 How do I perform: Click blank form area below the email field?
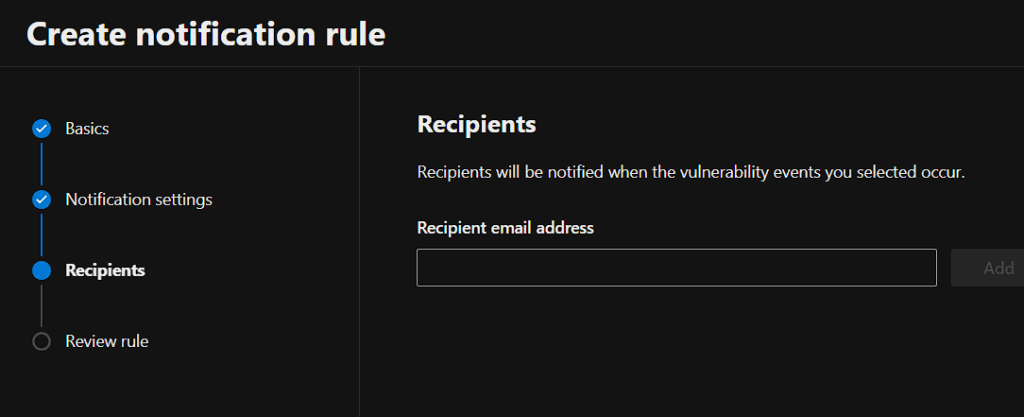pos(676,350)
